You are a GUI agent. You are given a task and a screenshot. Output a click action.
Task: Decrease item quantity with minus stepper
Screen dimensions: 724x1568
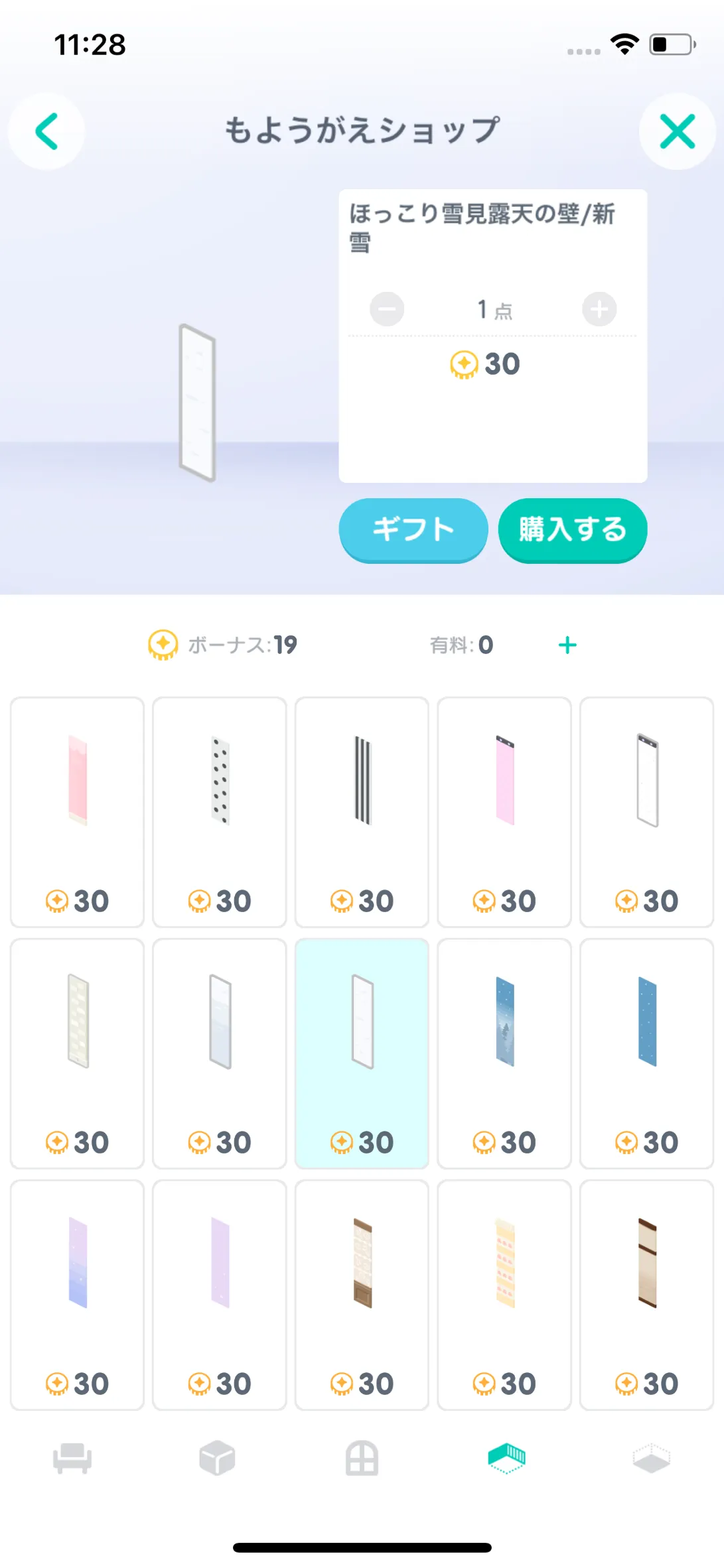pos(387,309)
